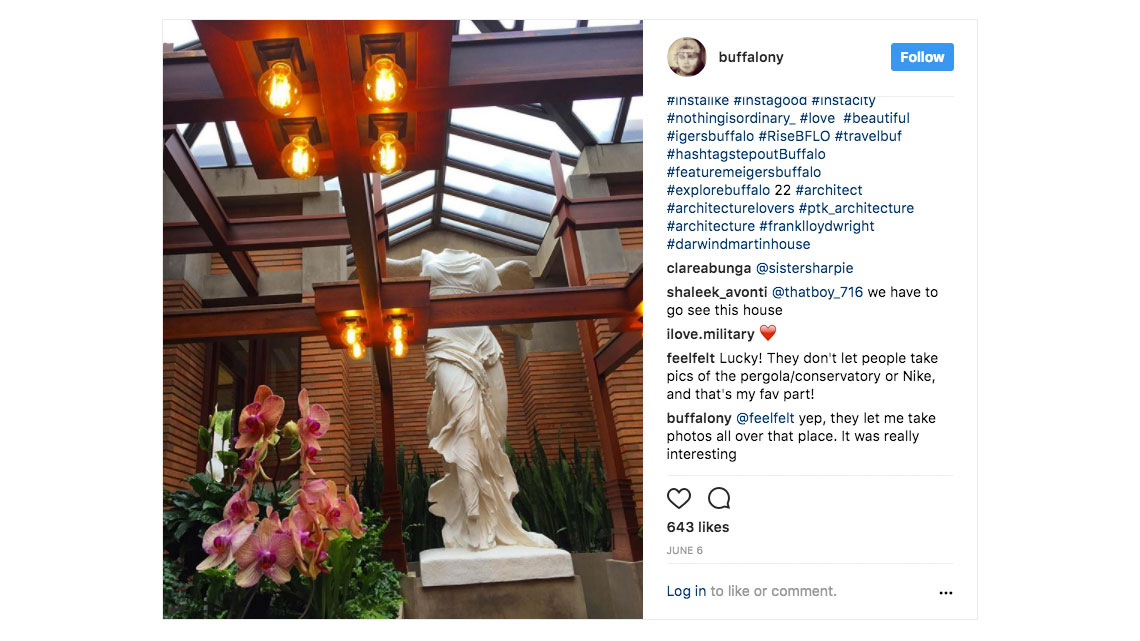Open the ilove.military commenter profile
The image size is (1140, 641).
coord(710,334)
